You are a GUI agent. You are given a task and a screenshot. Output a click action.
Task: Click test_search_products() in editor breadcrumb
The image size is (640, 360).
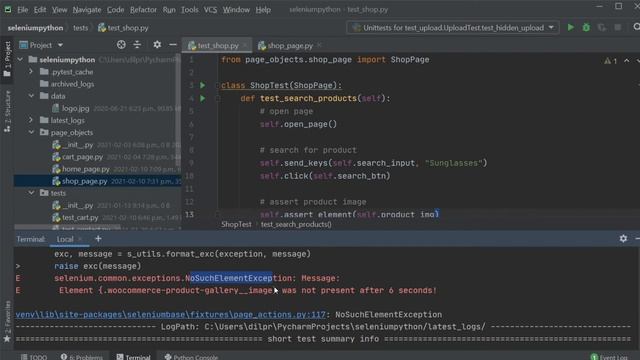point(296,224)
